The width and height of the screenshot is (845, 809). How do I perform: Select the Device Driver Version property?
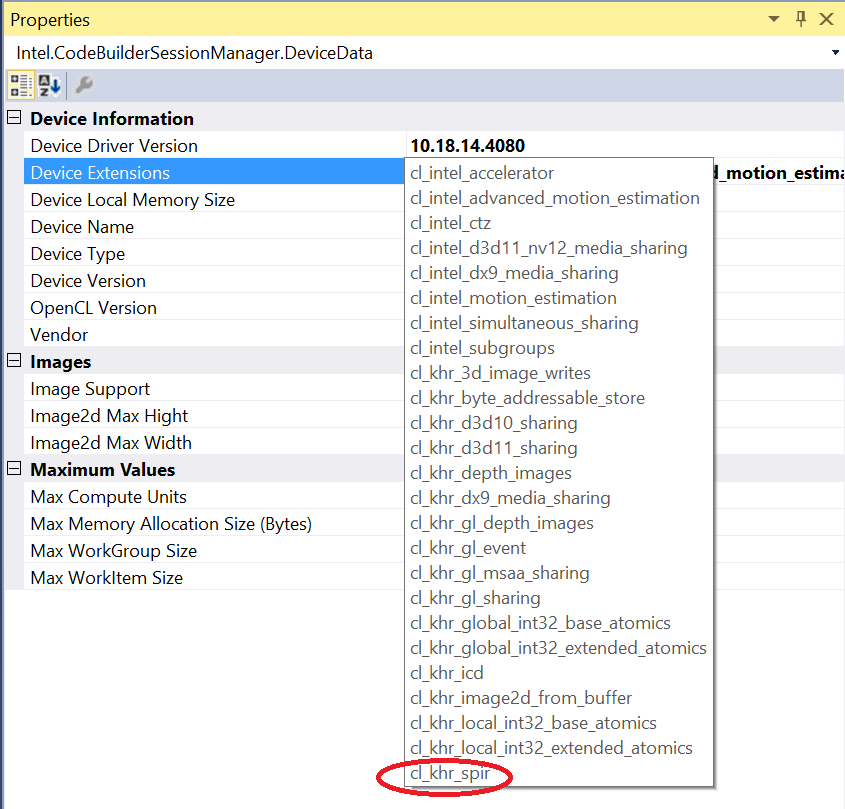[x=114, y=146]
